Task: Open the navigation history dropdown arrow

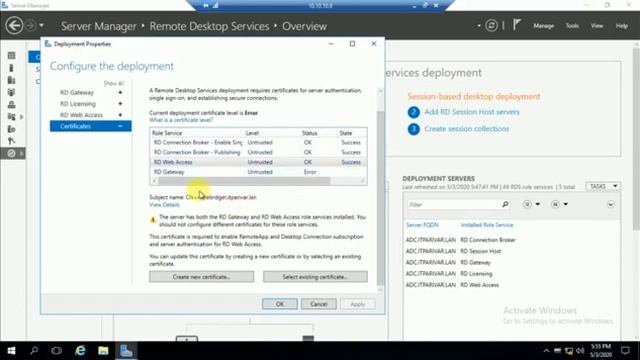Action: [x=42, y=25]
